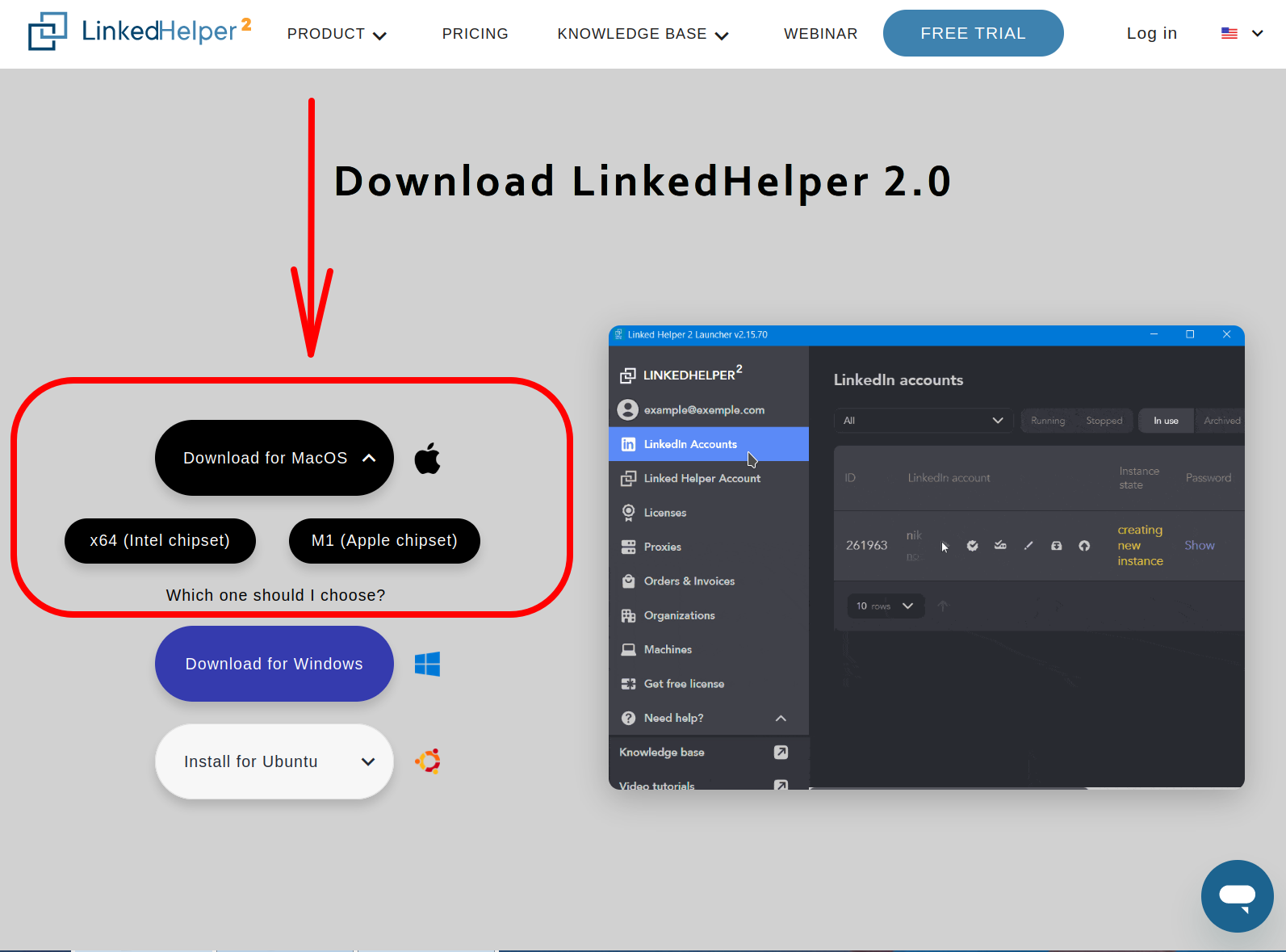Expand the KNOWLEDGE BASE menu
Image resolution: width=1286 pixels, height=952 pixels.
click(643, 34)
